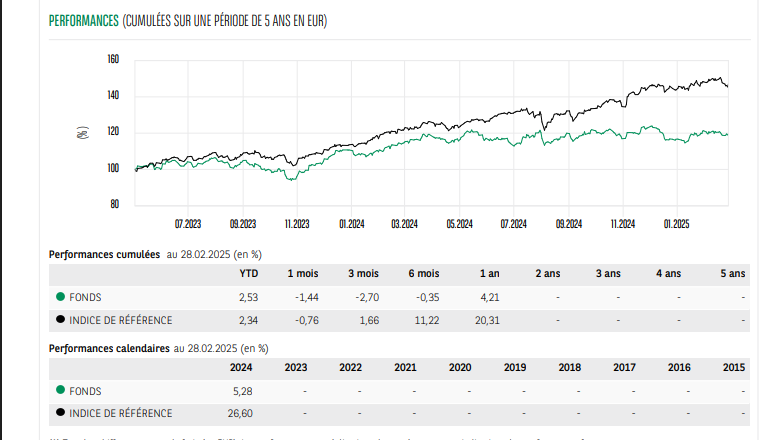This screenshot has height=440, width=764.
Task: Click the green FONDS dot in calendar table
Action: click(x=61, y=391)
